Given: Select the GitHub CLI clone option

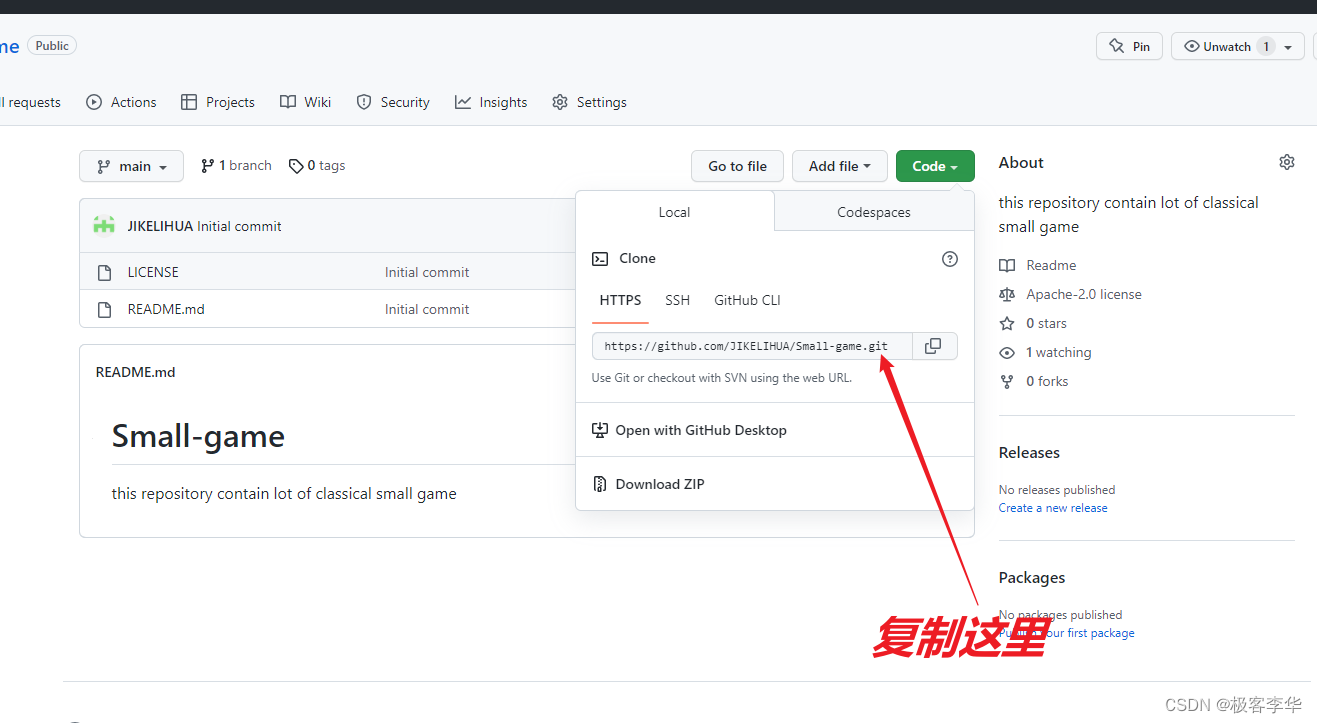Looking at the screenshot, I should (747, 300).
